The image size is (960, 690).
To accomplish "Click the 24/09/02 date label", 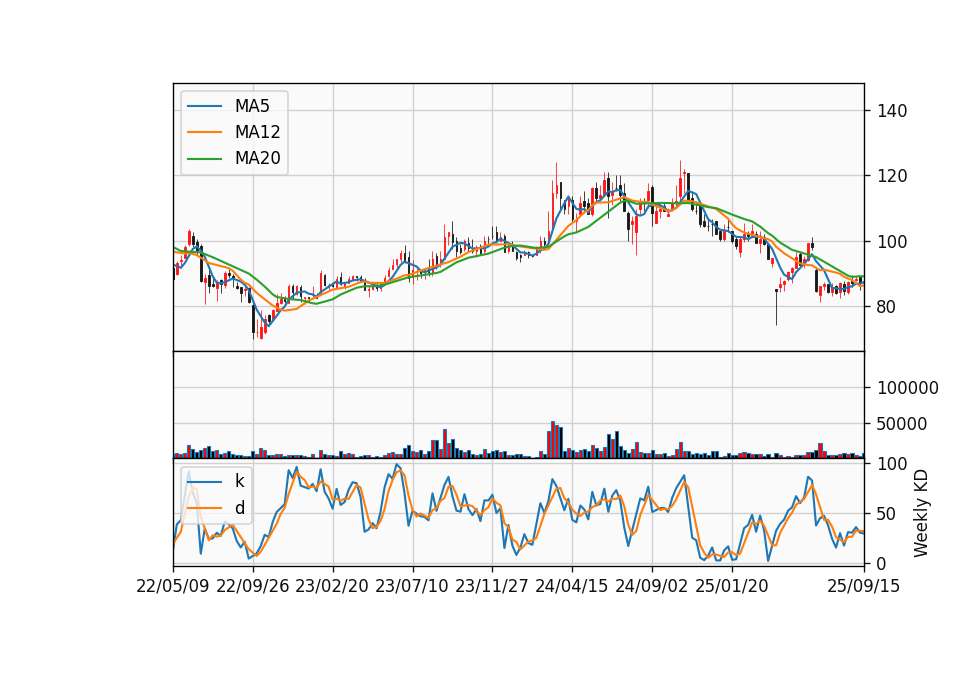I will [x=651, y=587].
